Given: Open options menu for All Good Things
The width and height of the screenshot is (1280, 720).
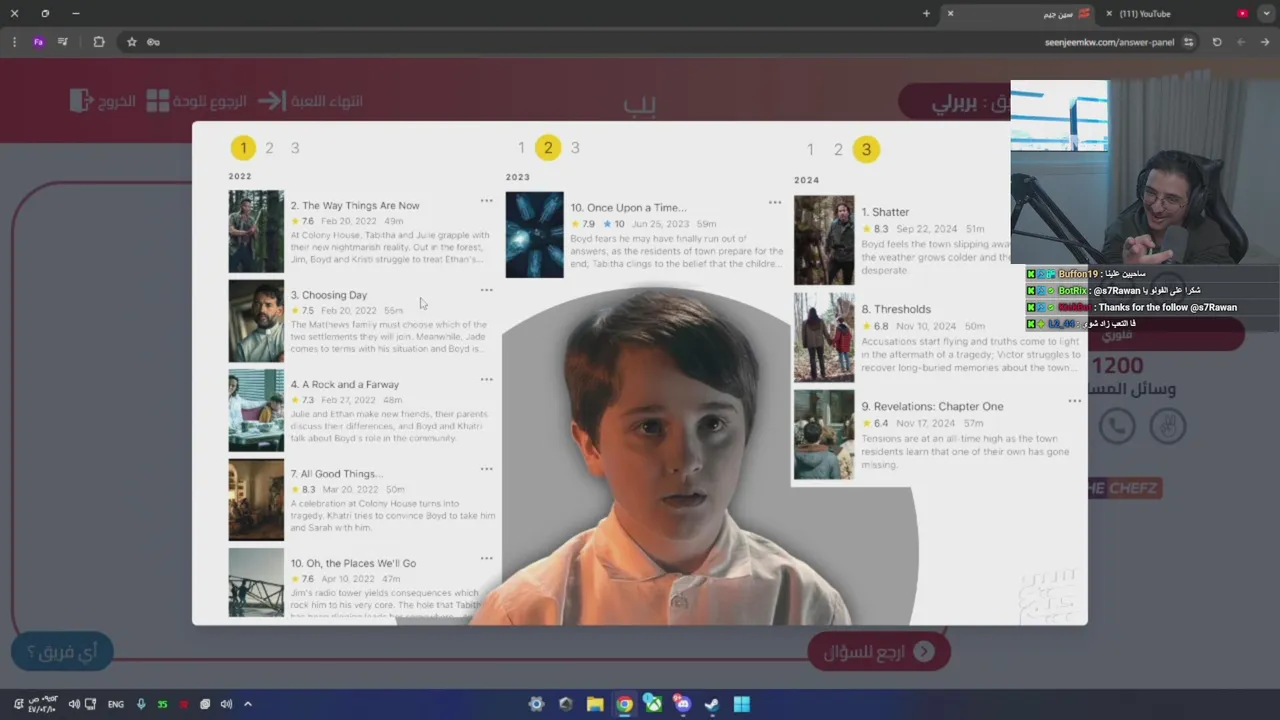Looking at the screenshot, I should coord(486,469).
